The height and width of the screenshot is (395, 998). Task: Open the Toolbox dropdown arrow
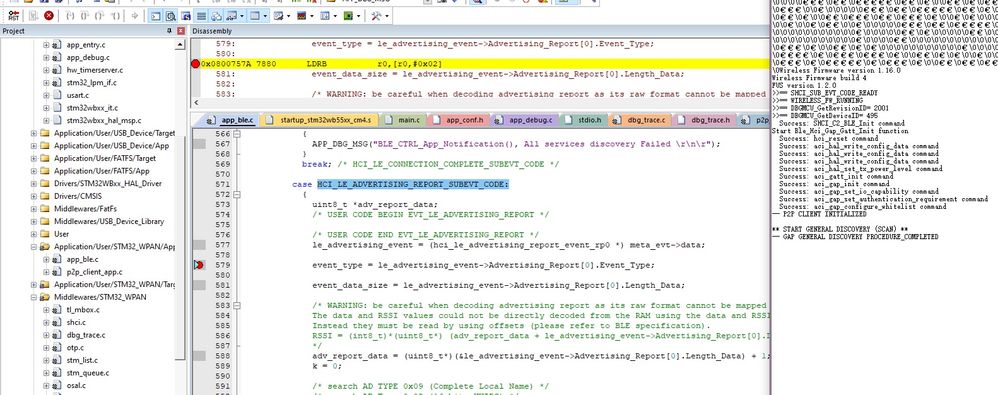click(x=386, y=15)
